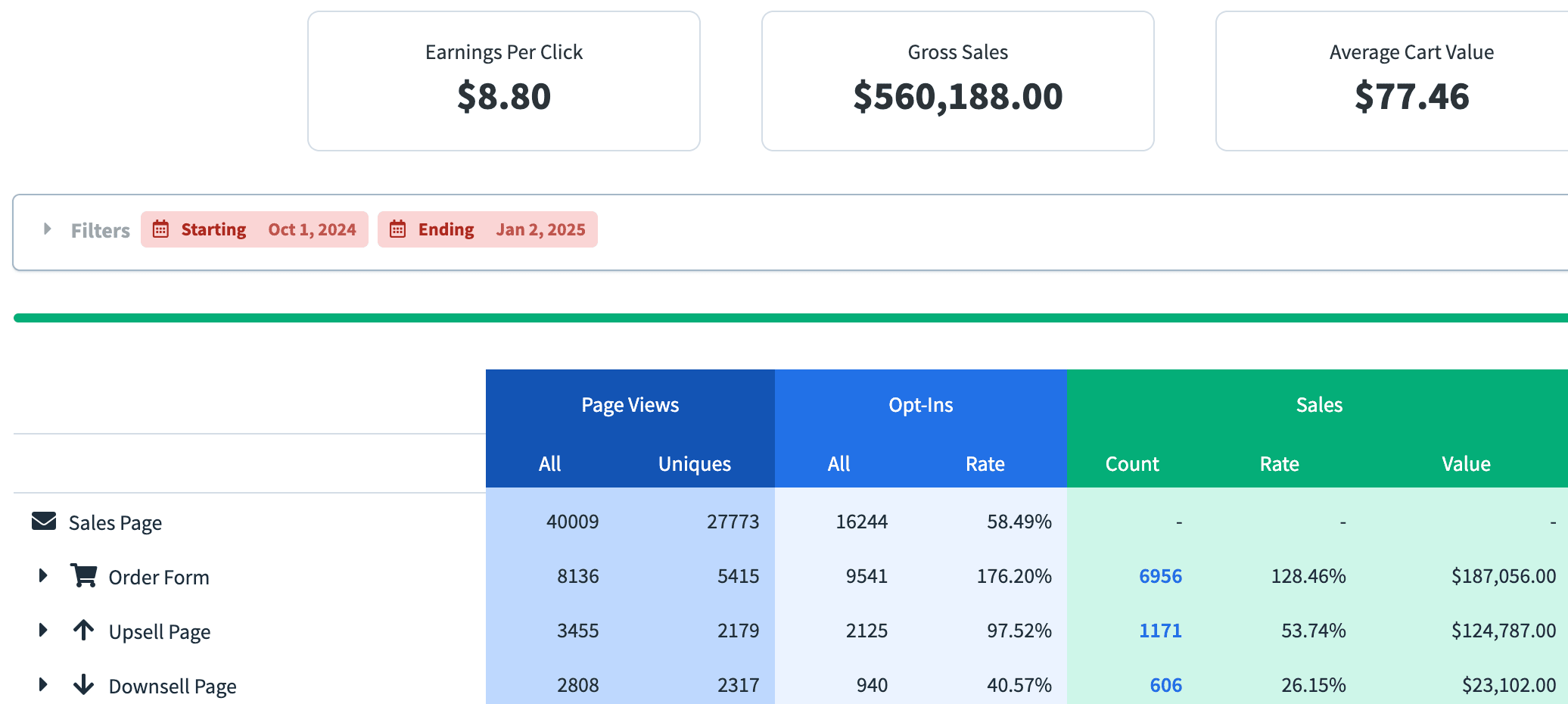
Task: Click the green progress bar
Action: (790, 318)
